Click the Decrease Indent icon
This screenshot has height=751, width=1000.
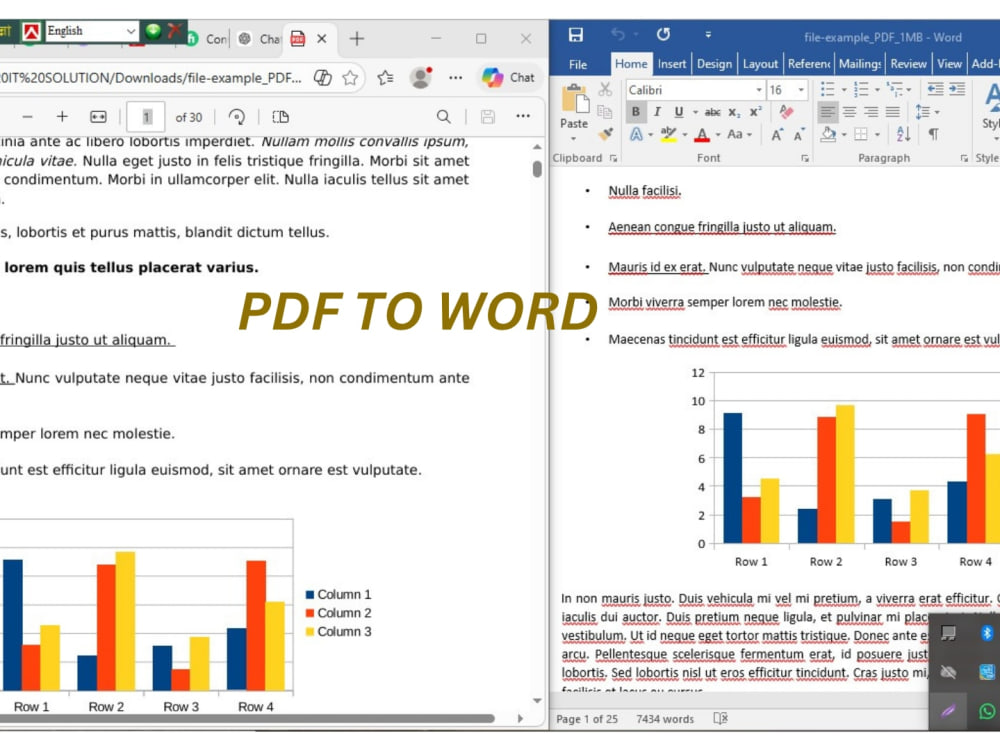[x=935, y=89]
